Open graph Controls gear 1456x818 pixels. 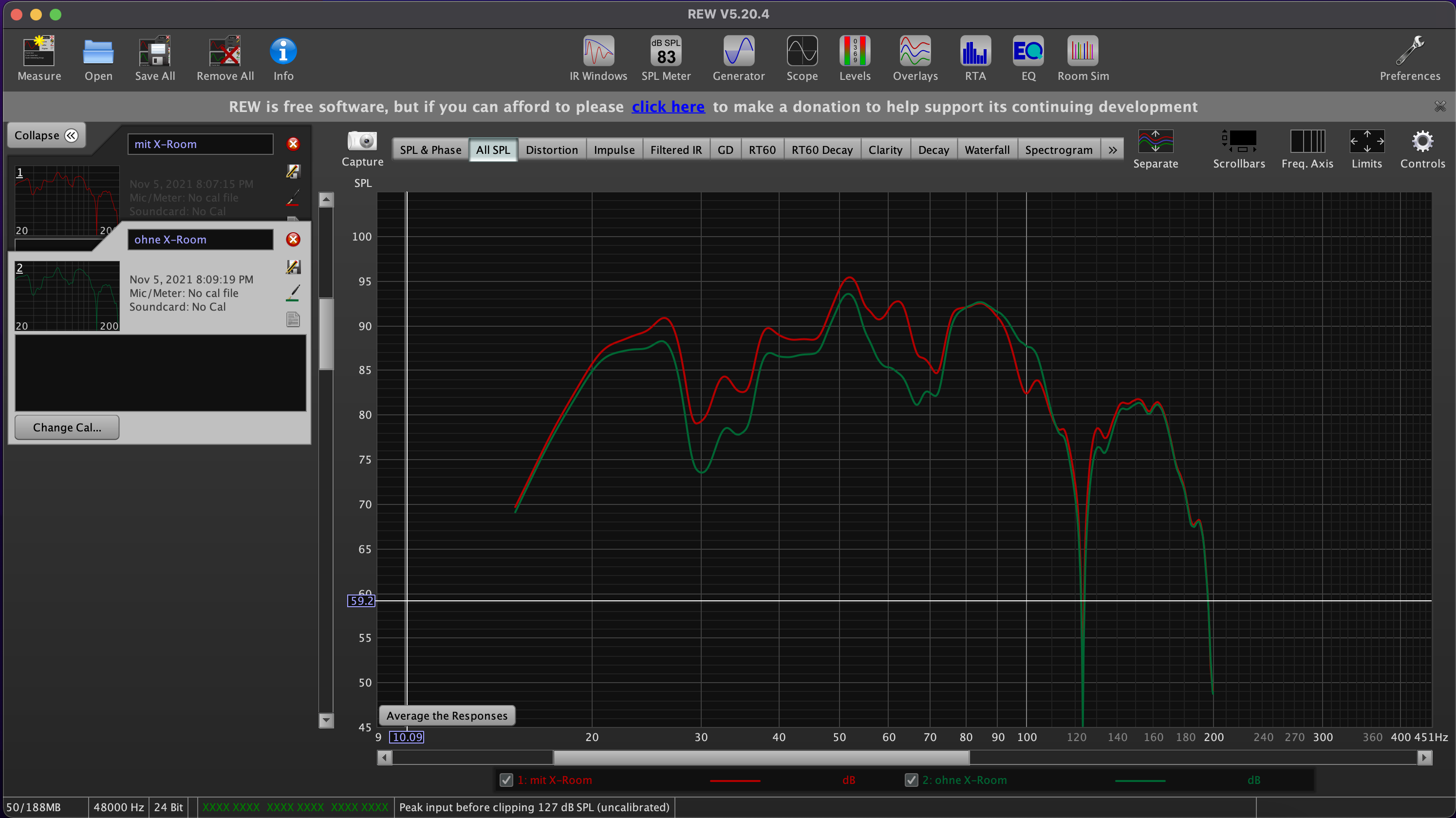tap(1422, 142)
